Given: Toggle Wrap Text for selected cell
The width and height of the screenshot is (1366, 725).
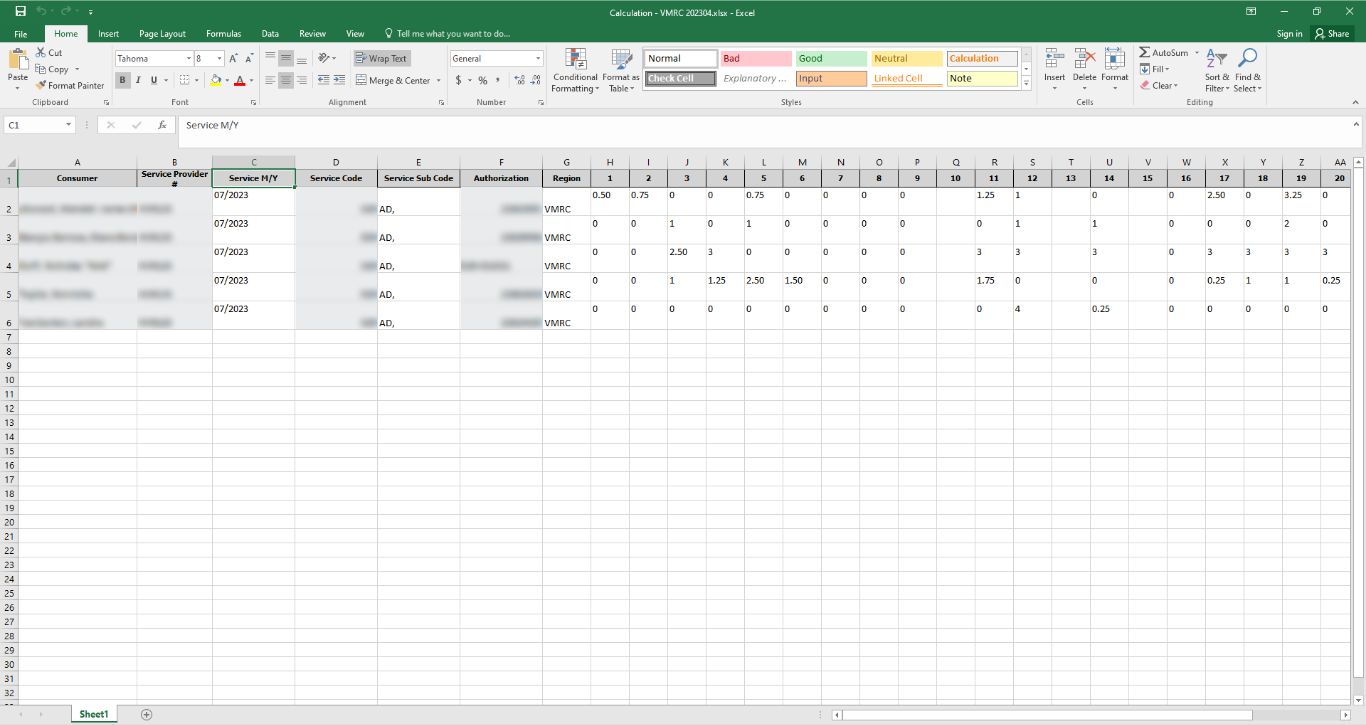Looking at the screenshot, I should (x=381, y=59).
